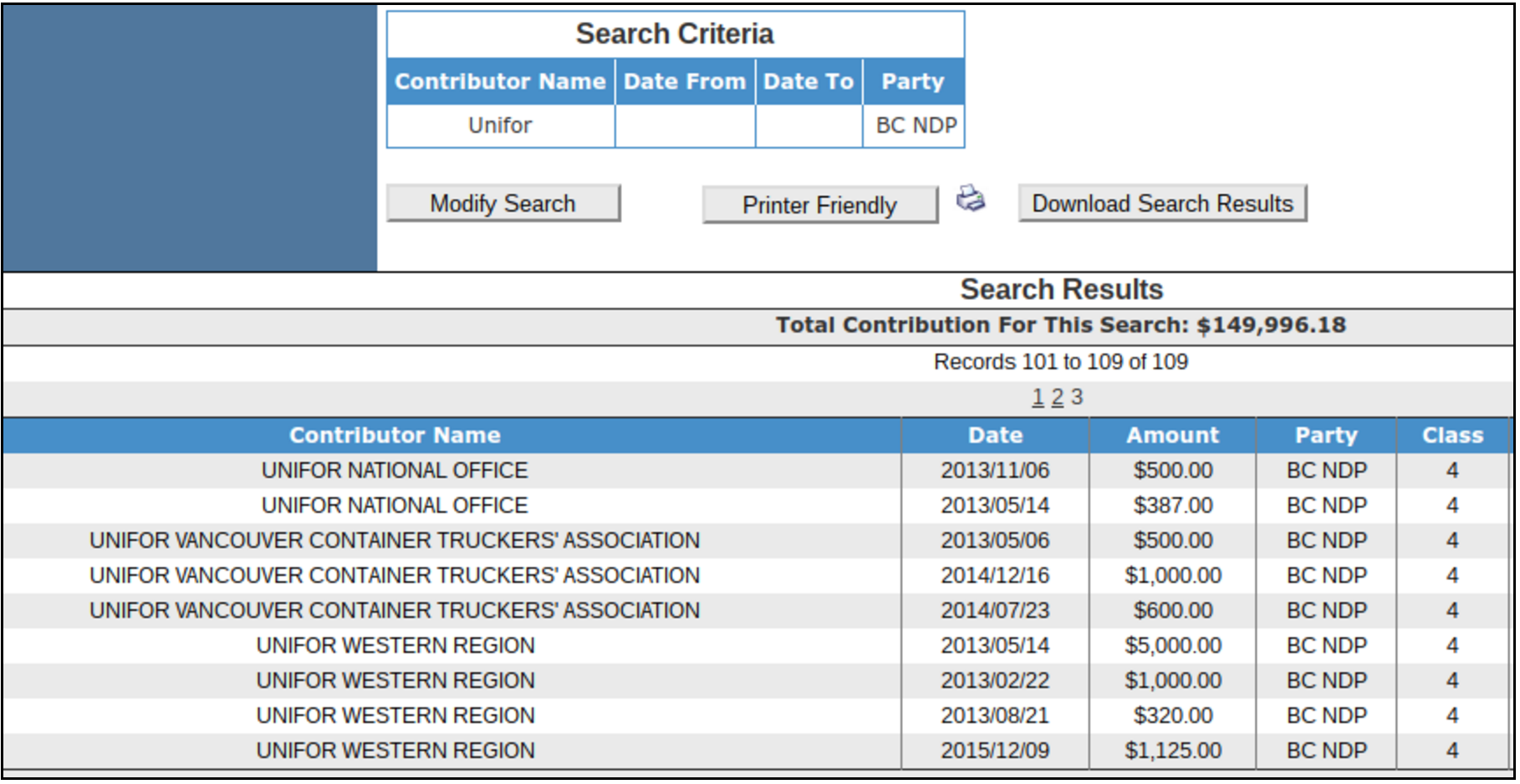The width and height of the screenshot is (1520, 784).
Task: Click UNIFOR WESTERN REGION dated 2013/02/22
Action: point(395,681)
